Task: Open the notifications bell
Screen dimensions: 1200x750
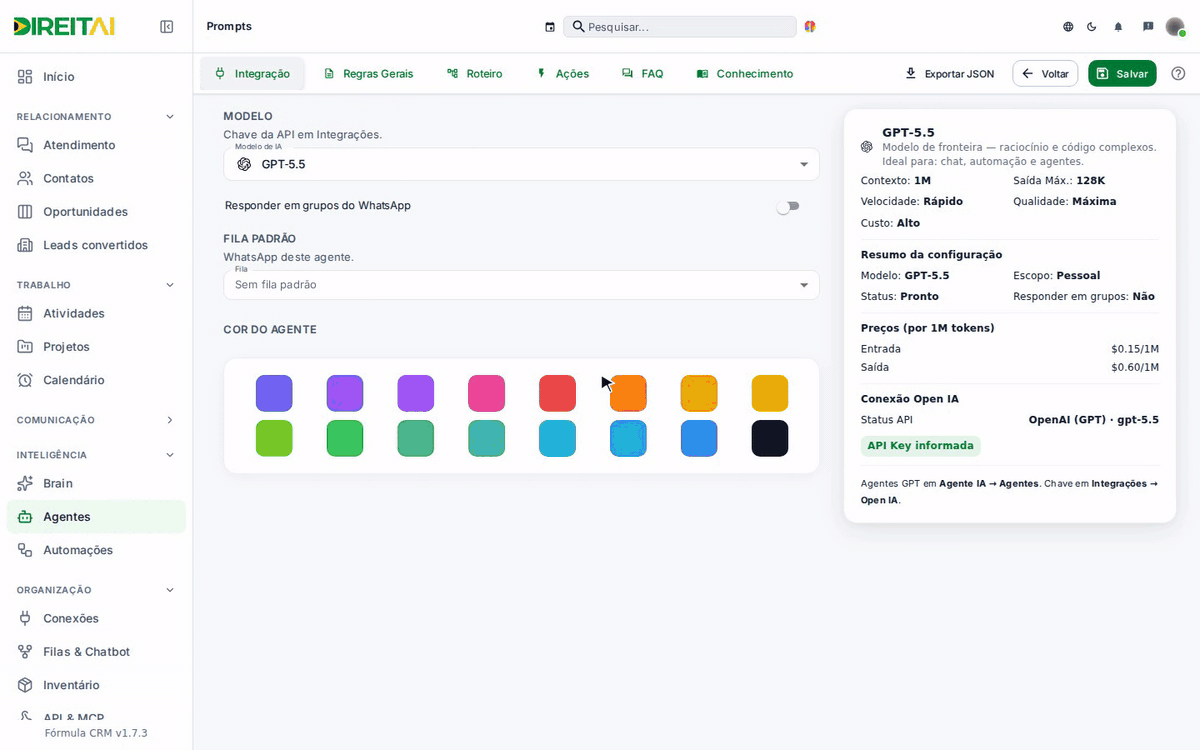Action: [1118, 27]
